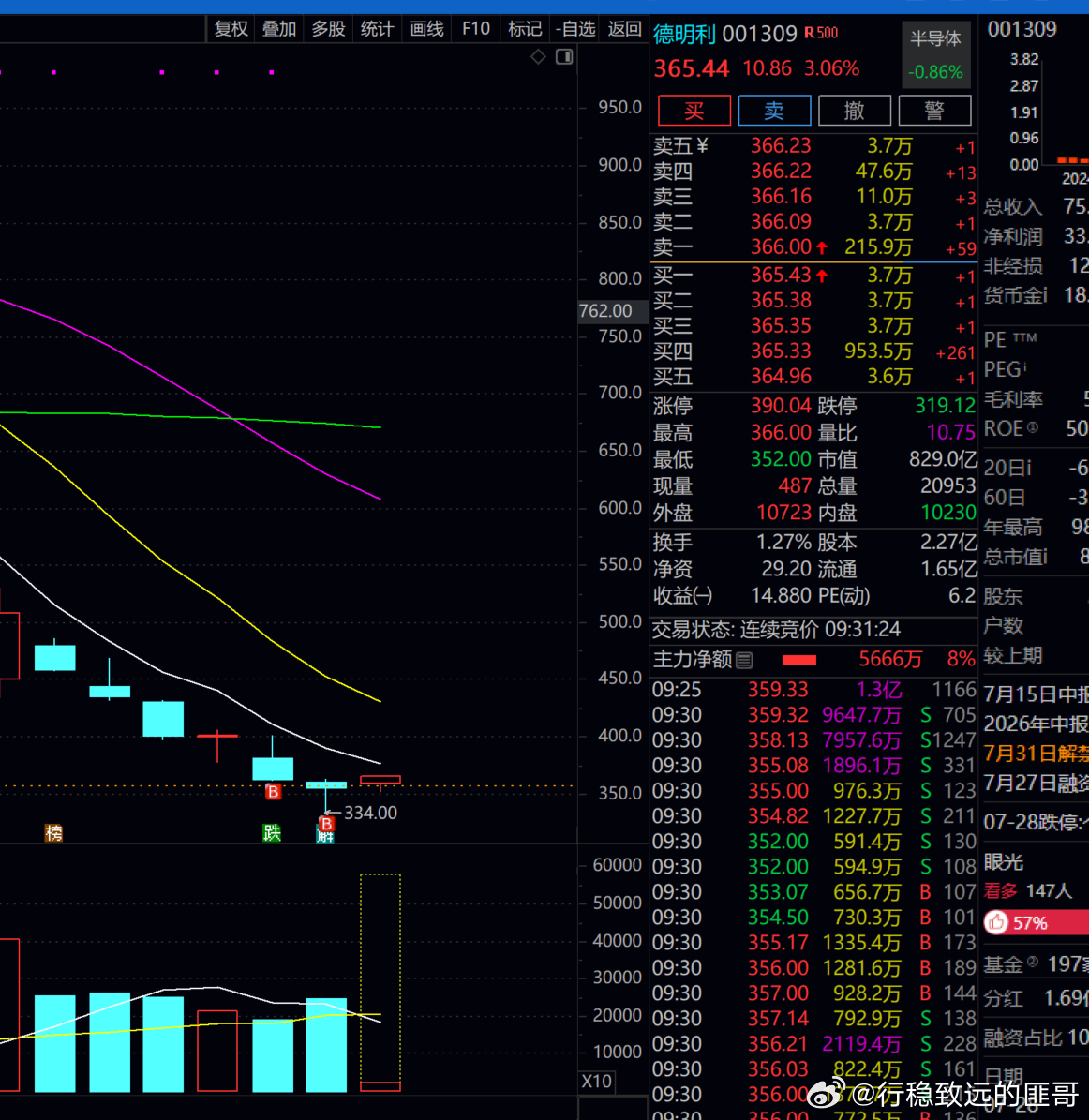Click the 榜 badge under the candles
This screenshot has width=1089, height=1120.
53,833
